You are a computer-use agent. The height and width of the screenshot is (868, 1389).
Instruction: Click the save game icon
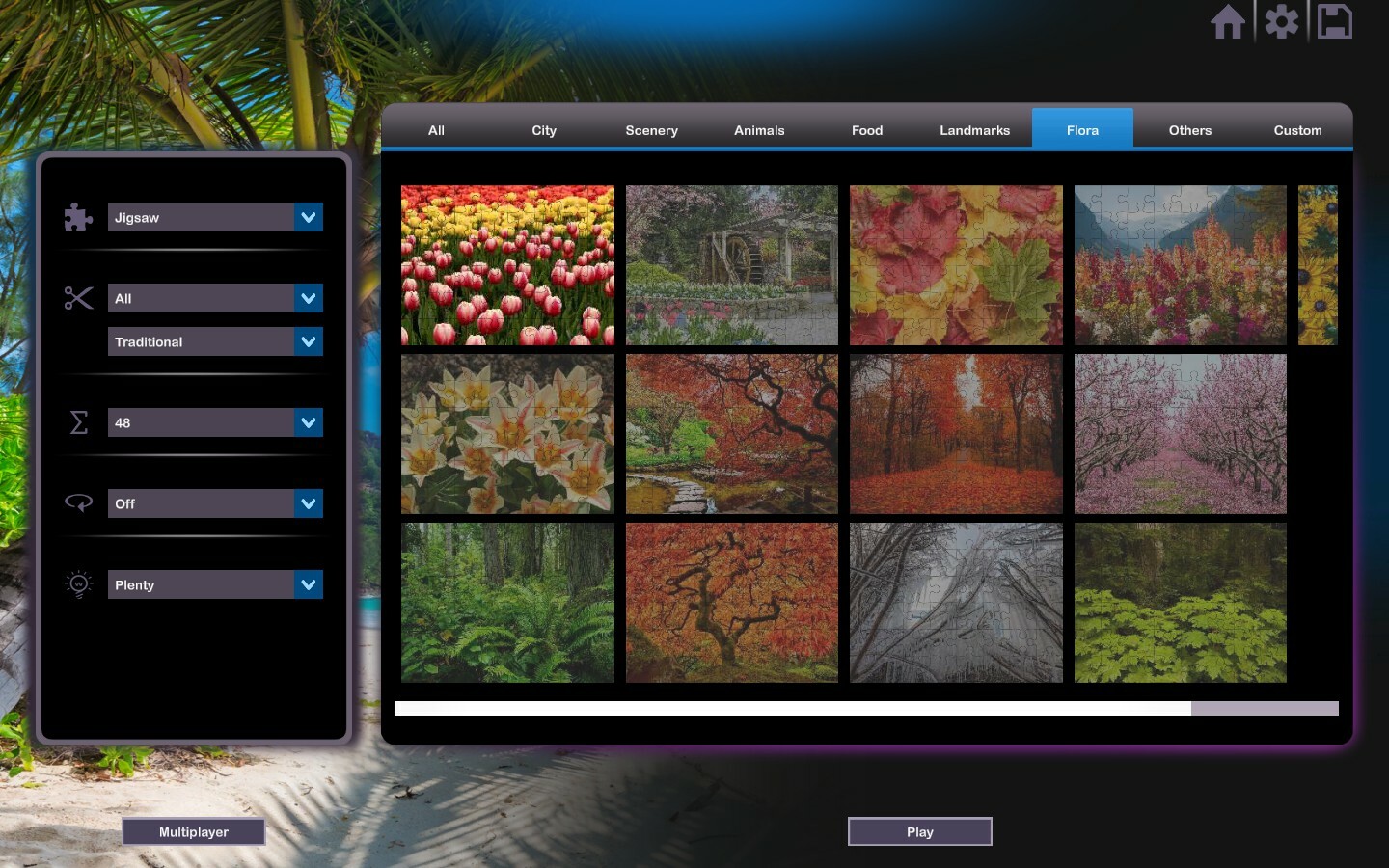(x=1335, y=21)
